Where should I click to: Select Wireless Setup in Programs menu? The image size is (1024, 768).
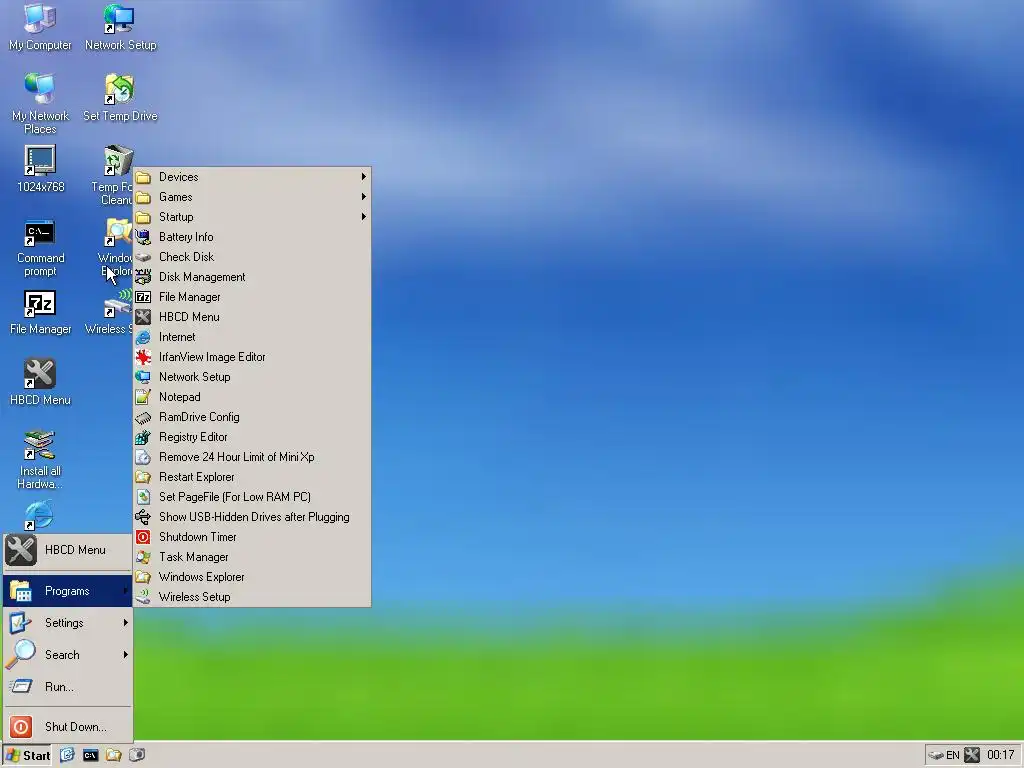252,597
